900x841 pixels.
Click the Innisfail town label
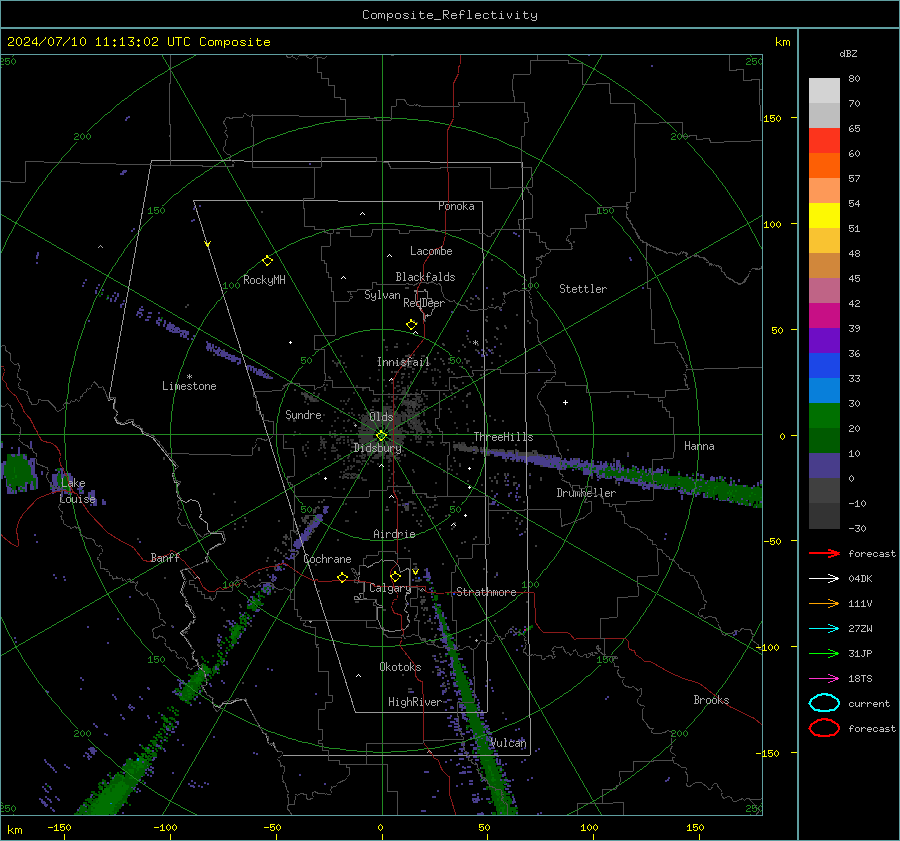[403, 362]
